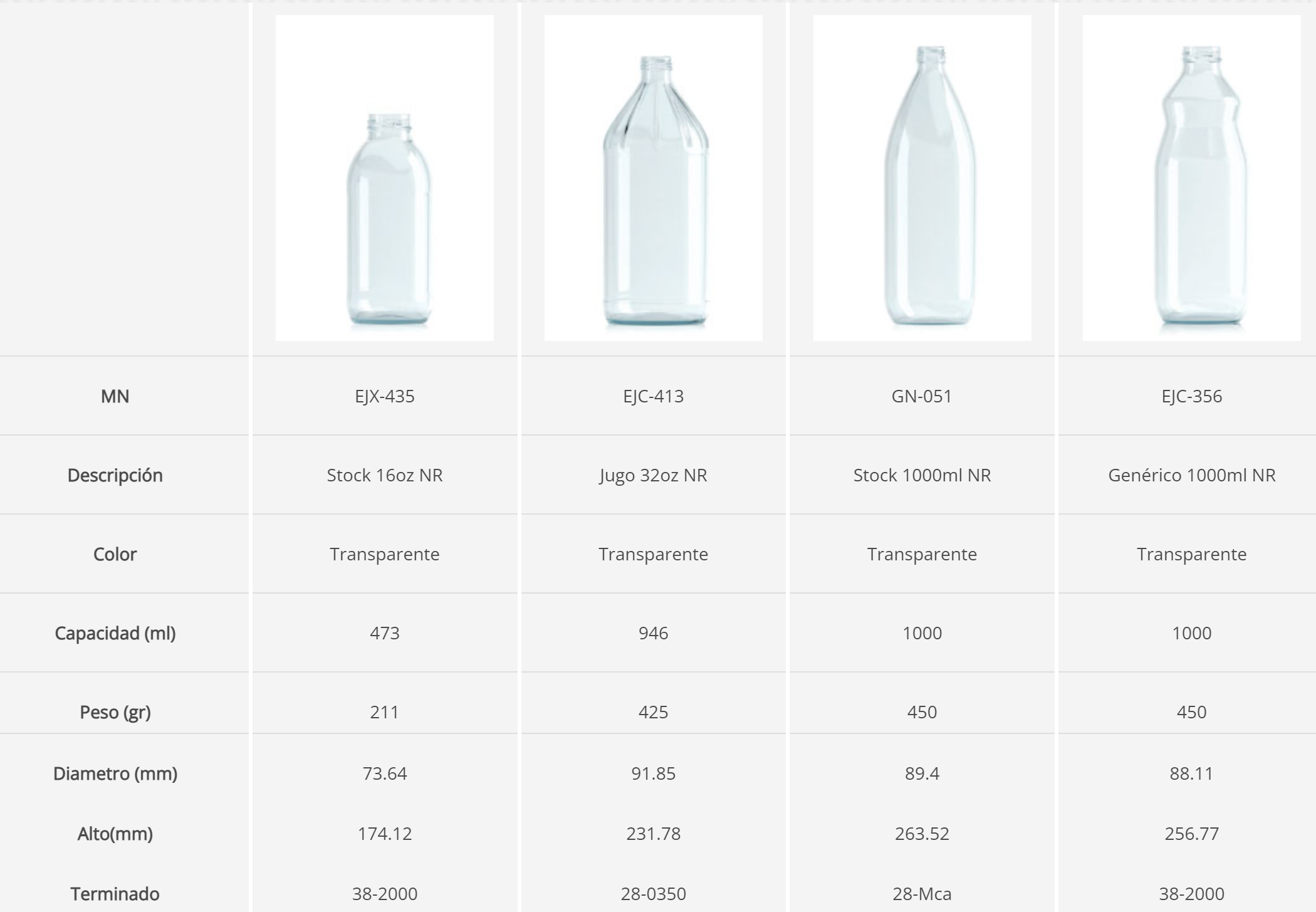Open the EJC-356 model number
This screenshot has width=1316, height=912.
[x=1191, y=396]
